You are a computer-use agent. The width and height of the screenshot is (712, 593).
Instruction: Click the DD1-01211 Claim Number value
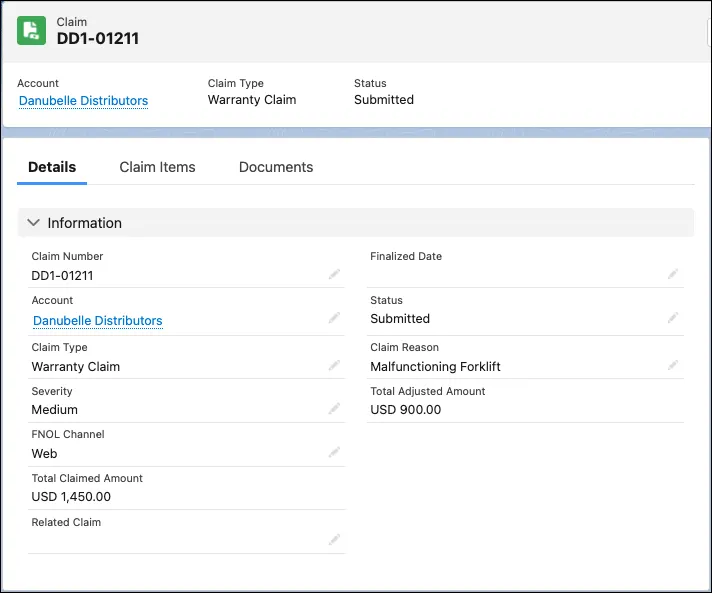(x=62, y=276)
